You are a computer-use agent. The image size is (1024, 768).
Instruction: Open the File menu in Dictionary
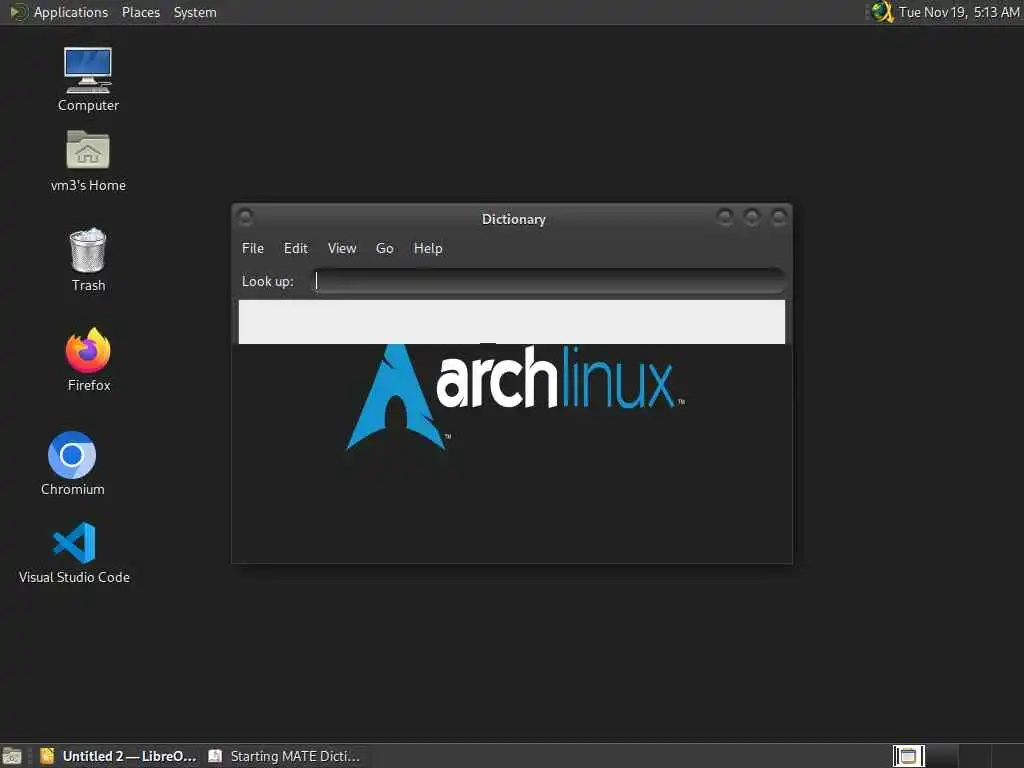click(x=253, y=248)
